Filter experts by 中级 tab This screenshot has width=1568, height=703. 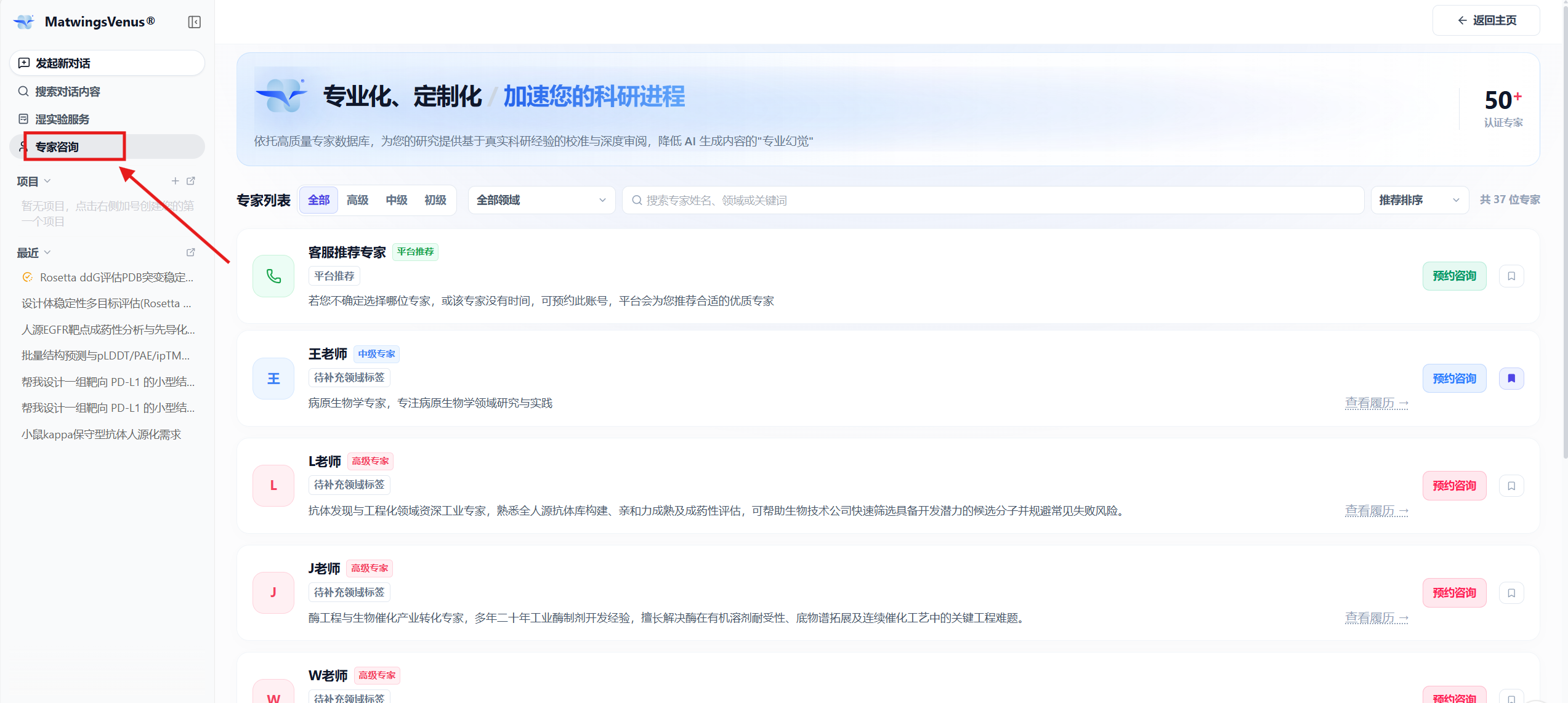(x=397, y=200)
